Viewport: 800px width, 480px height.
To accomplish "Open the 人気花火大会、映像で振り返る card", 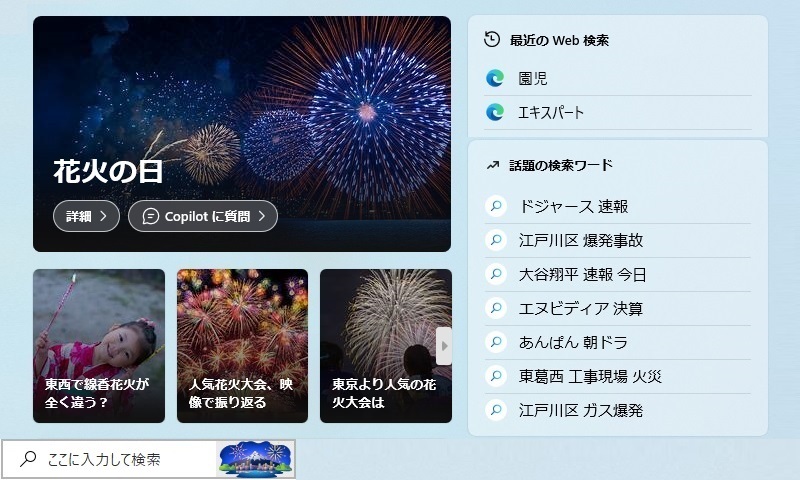I will 242,346.
